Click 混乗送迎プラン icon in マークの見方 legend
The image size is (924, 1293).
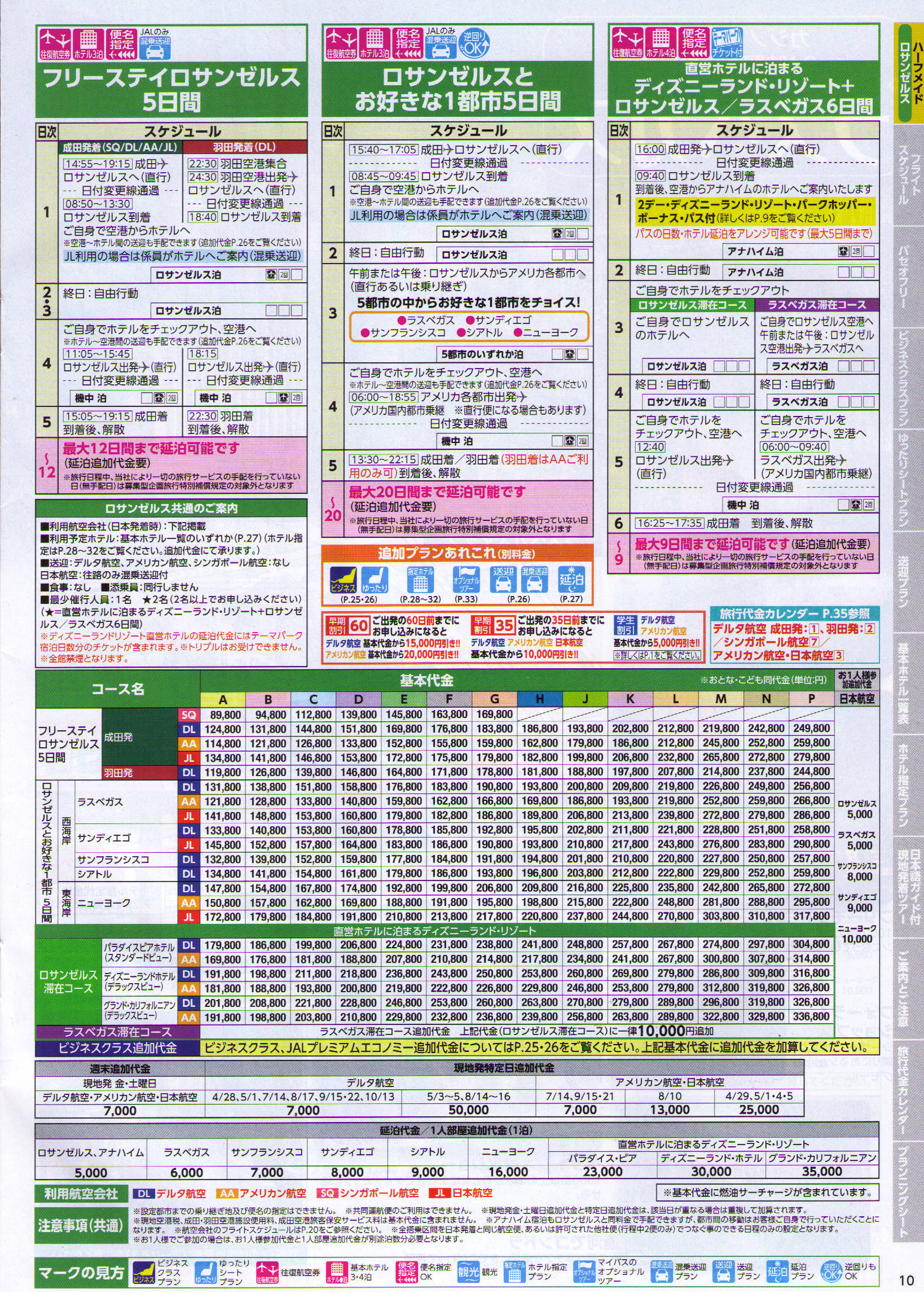click(x=661, y=1273)
